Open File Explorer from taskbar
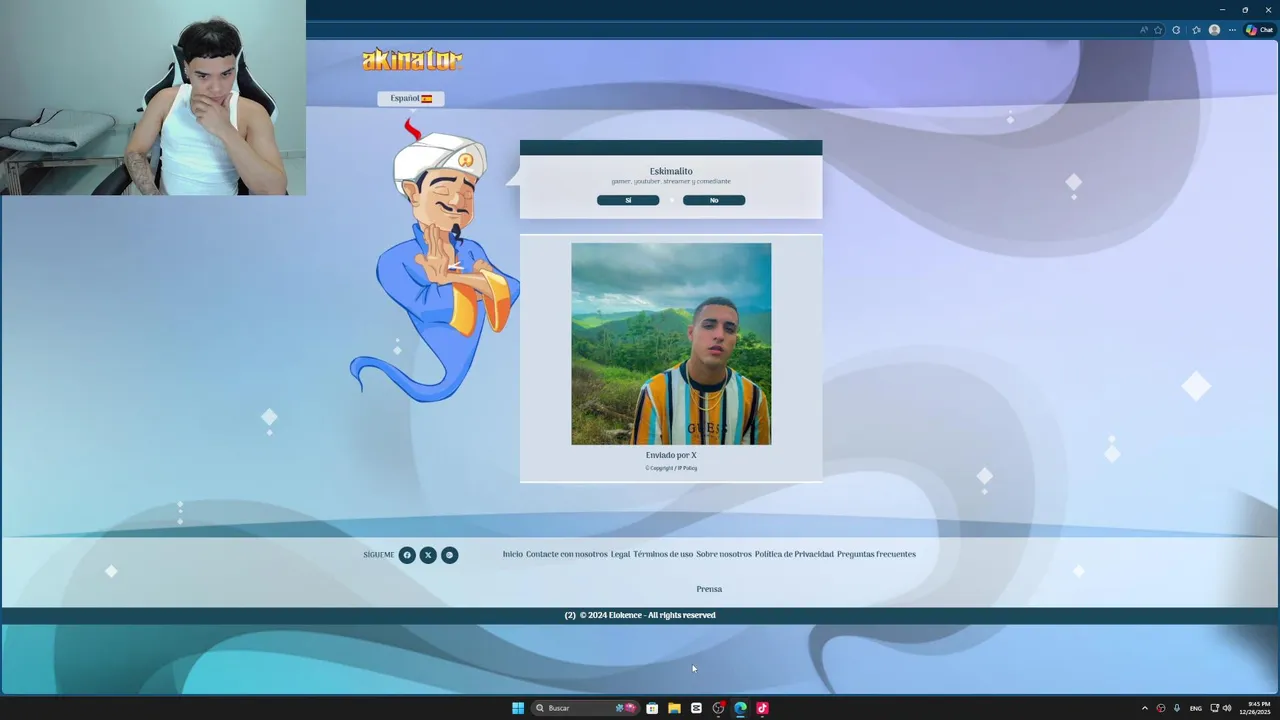Image resolution: width=1280 pixels, height=720 pixels. click(674, 708)
